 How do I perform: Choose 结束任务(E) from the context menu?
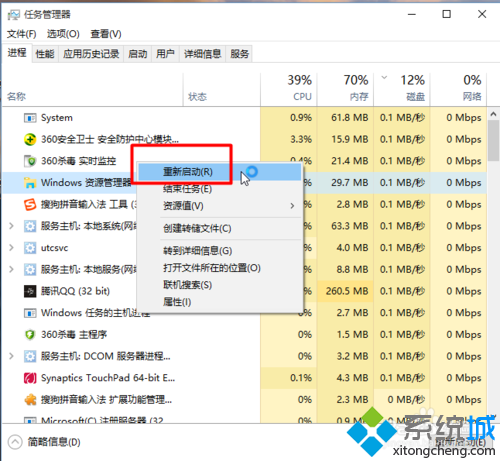(x=220, y=189)
